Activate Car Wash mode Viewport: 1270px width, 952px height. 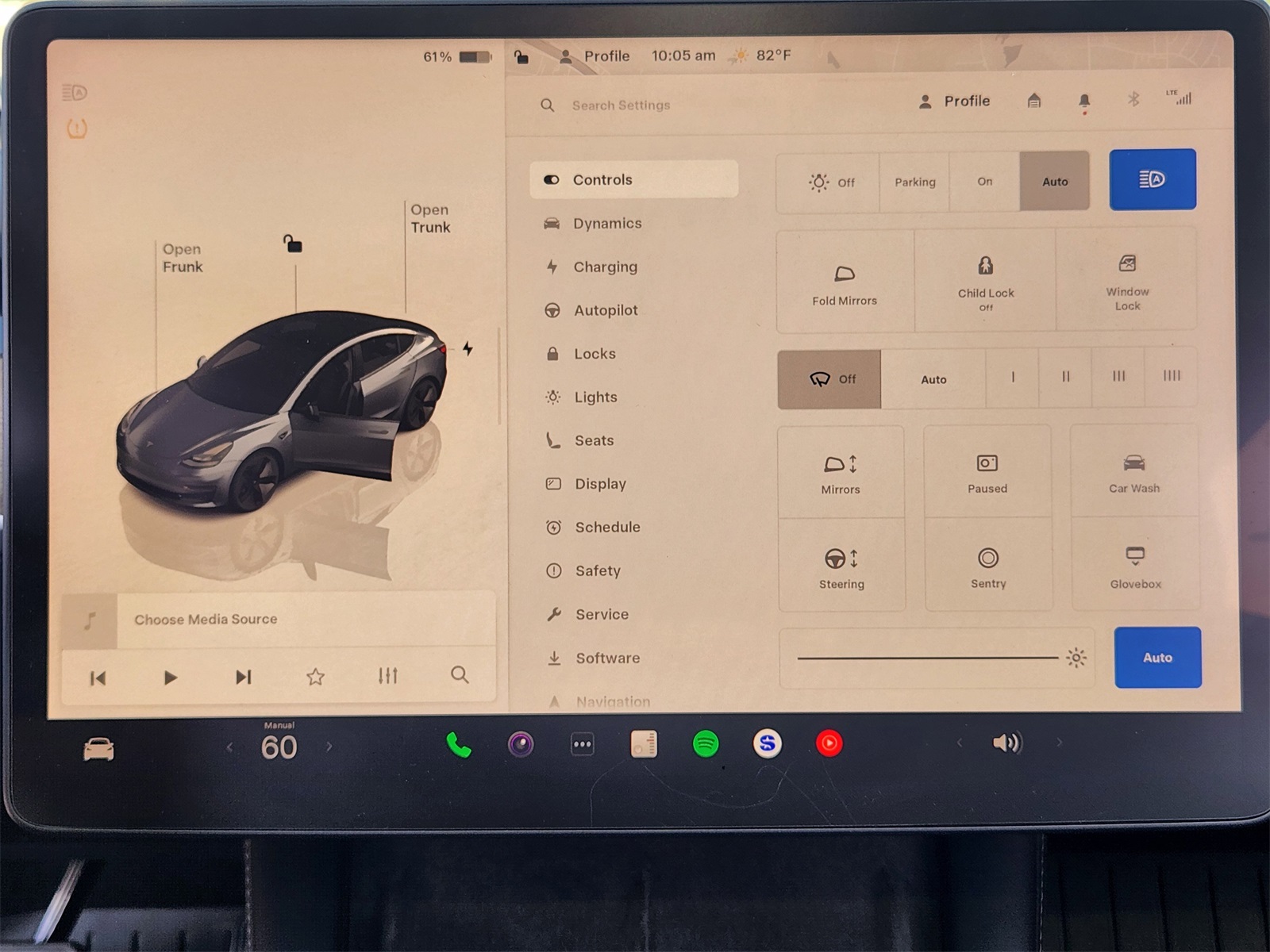(1134, 473)
